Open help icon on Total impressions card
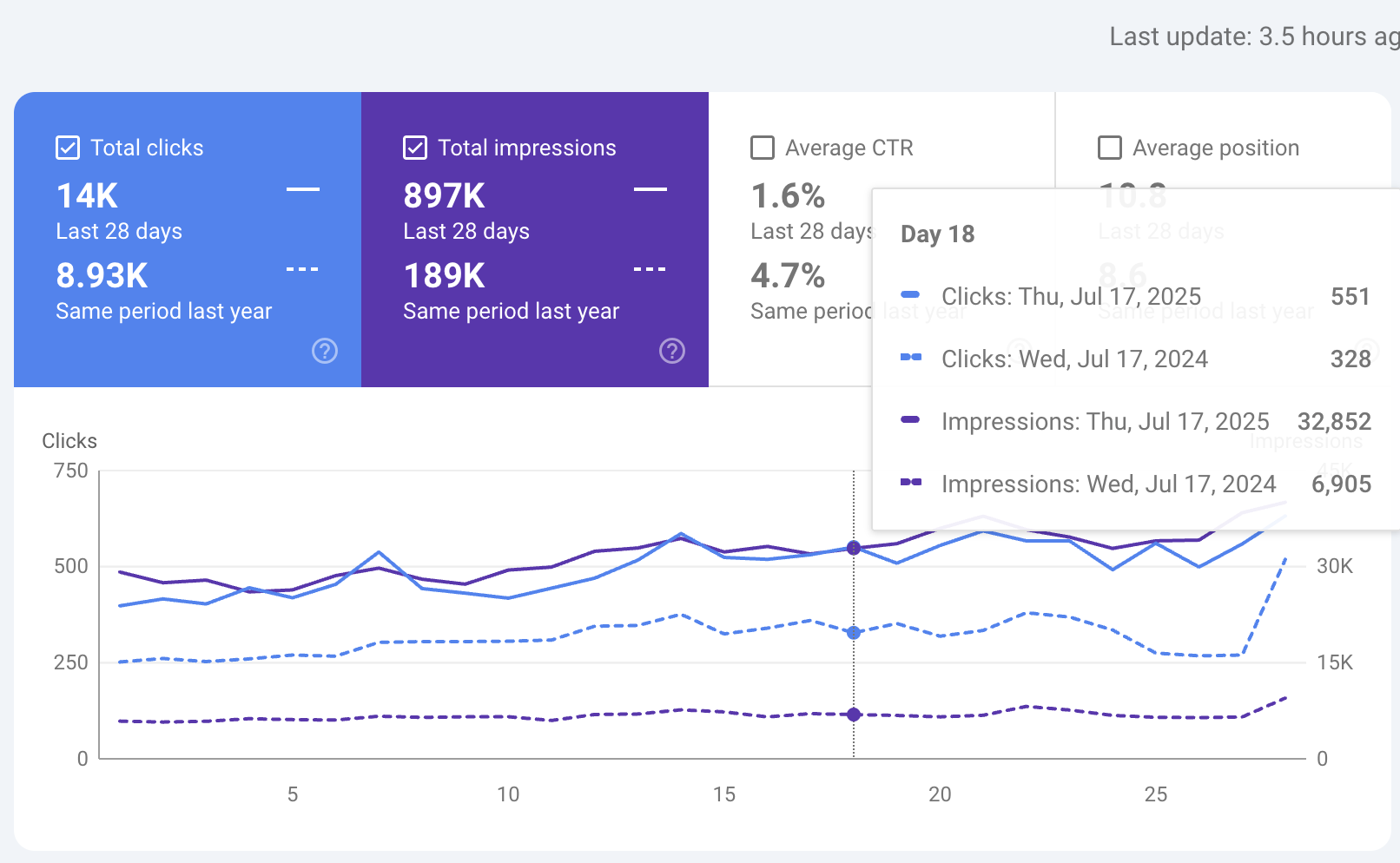 [x=672, y=351]
